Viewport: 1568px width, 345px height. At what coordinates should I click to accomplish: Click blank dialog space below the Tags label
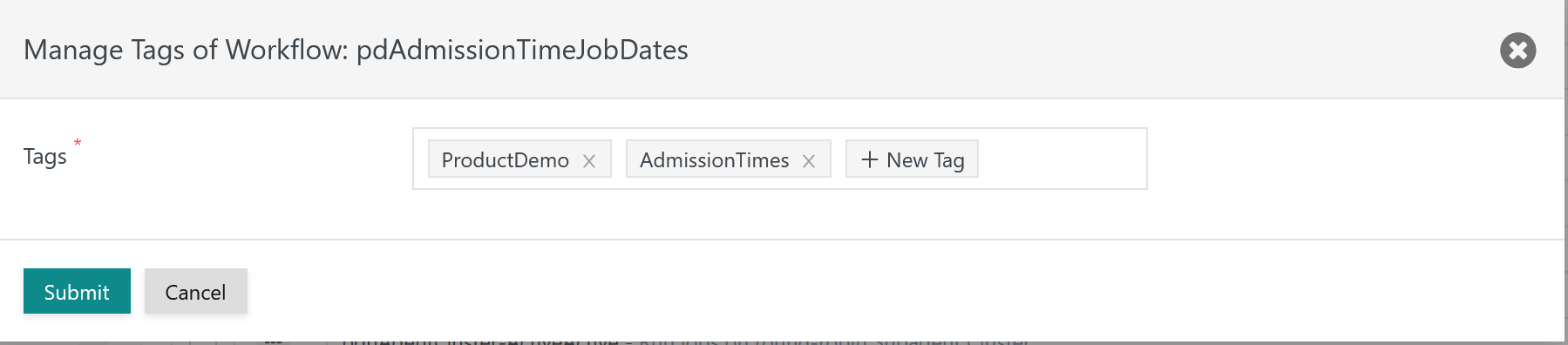[174, 209]
